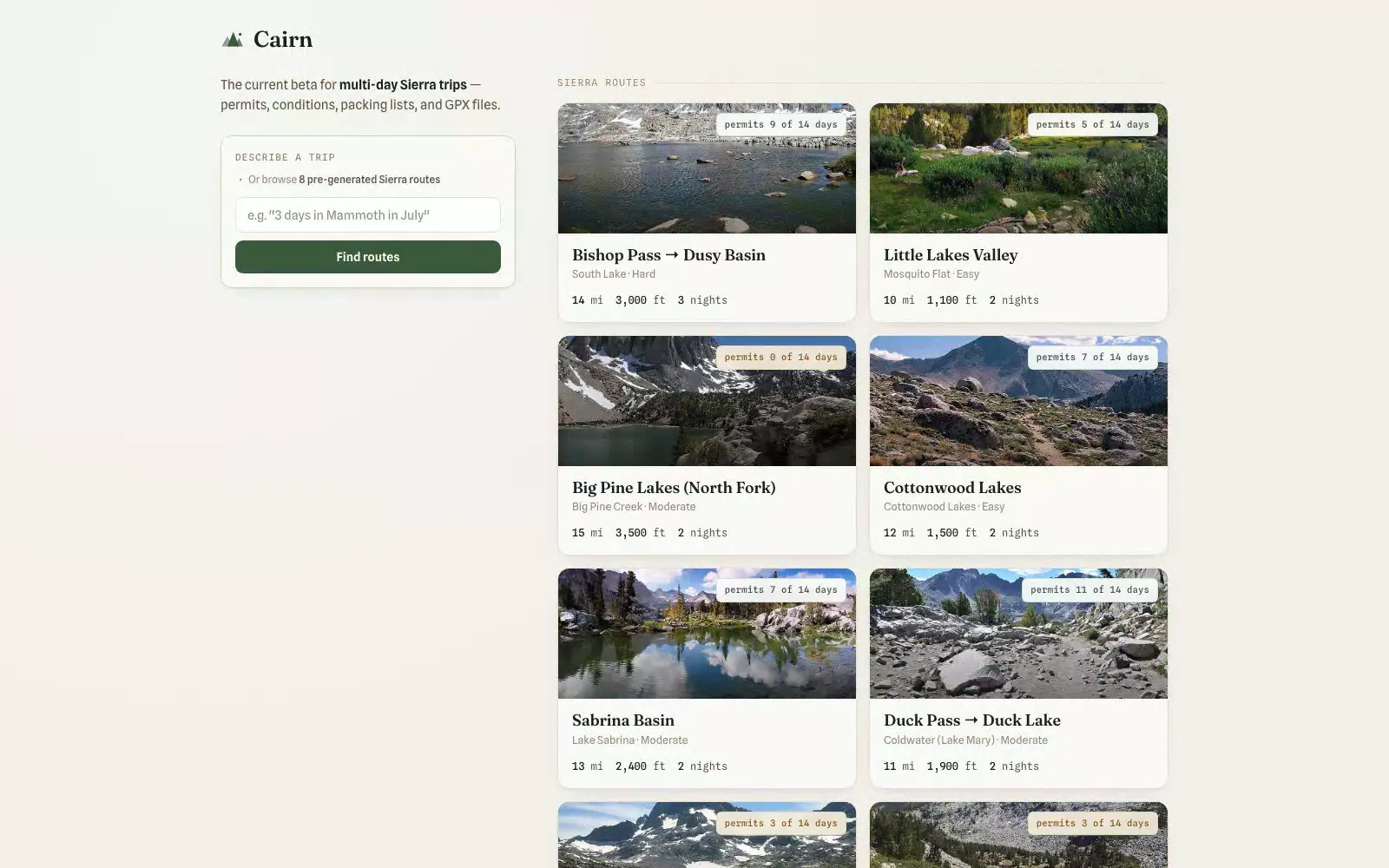1389x868 pixels.
Task: Click the Cairn mountain logo icon
Action: coord(232,39)
